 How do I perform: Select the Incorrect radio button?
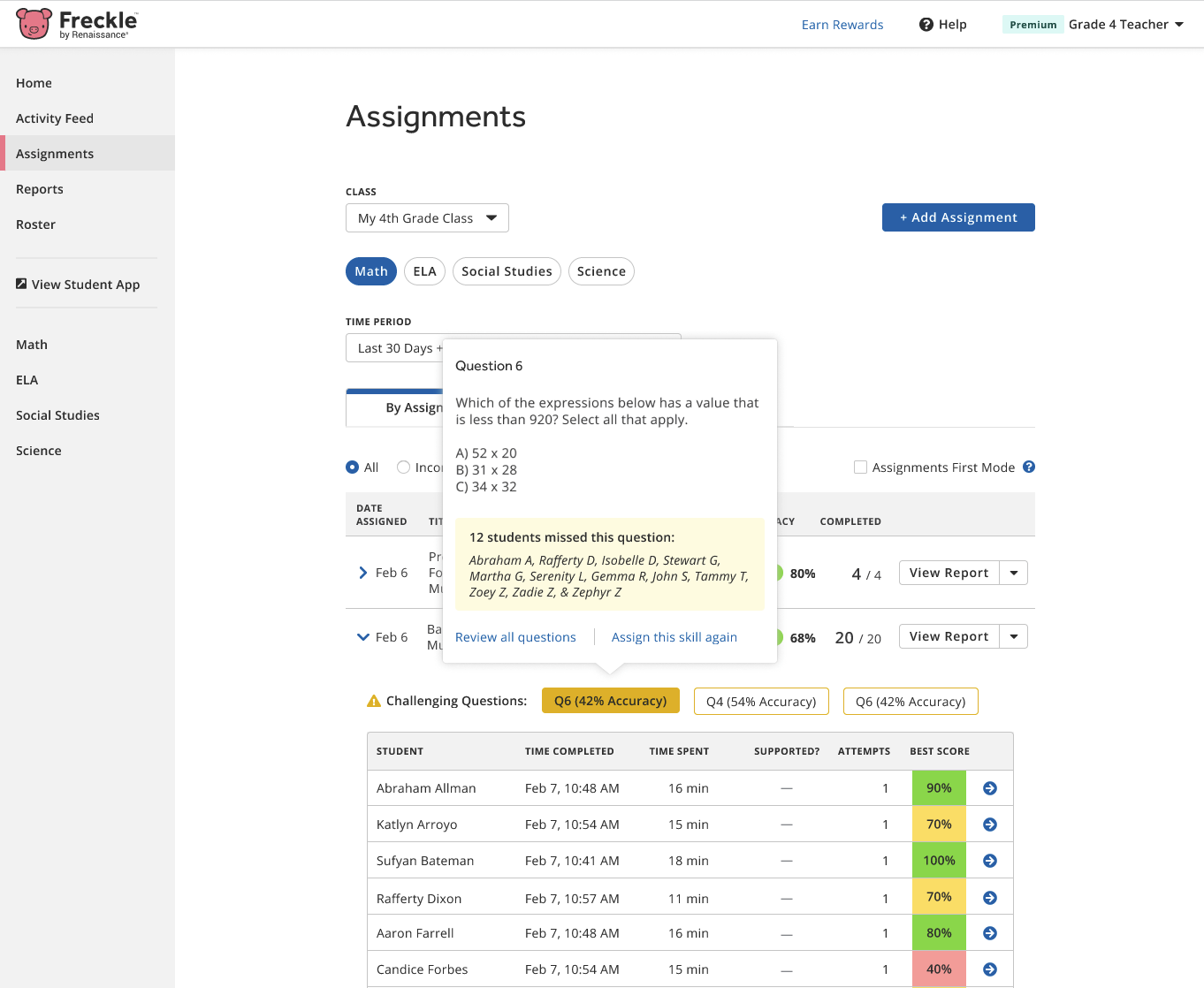[403, 467]
